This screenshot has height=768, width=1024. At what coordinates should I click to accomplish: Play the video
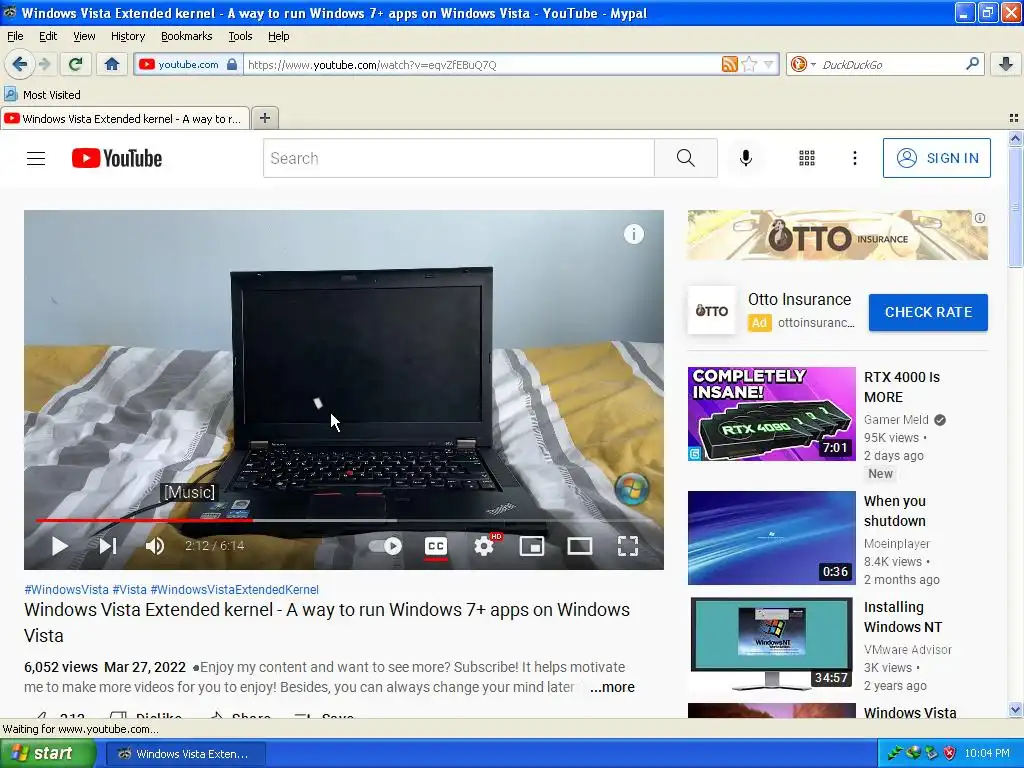coord(59,546)
